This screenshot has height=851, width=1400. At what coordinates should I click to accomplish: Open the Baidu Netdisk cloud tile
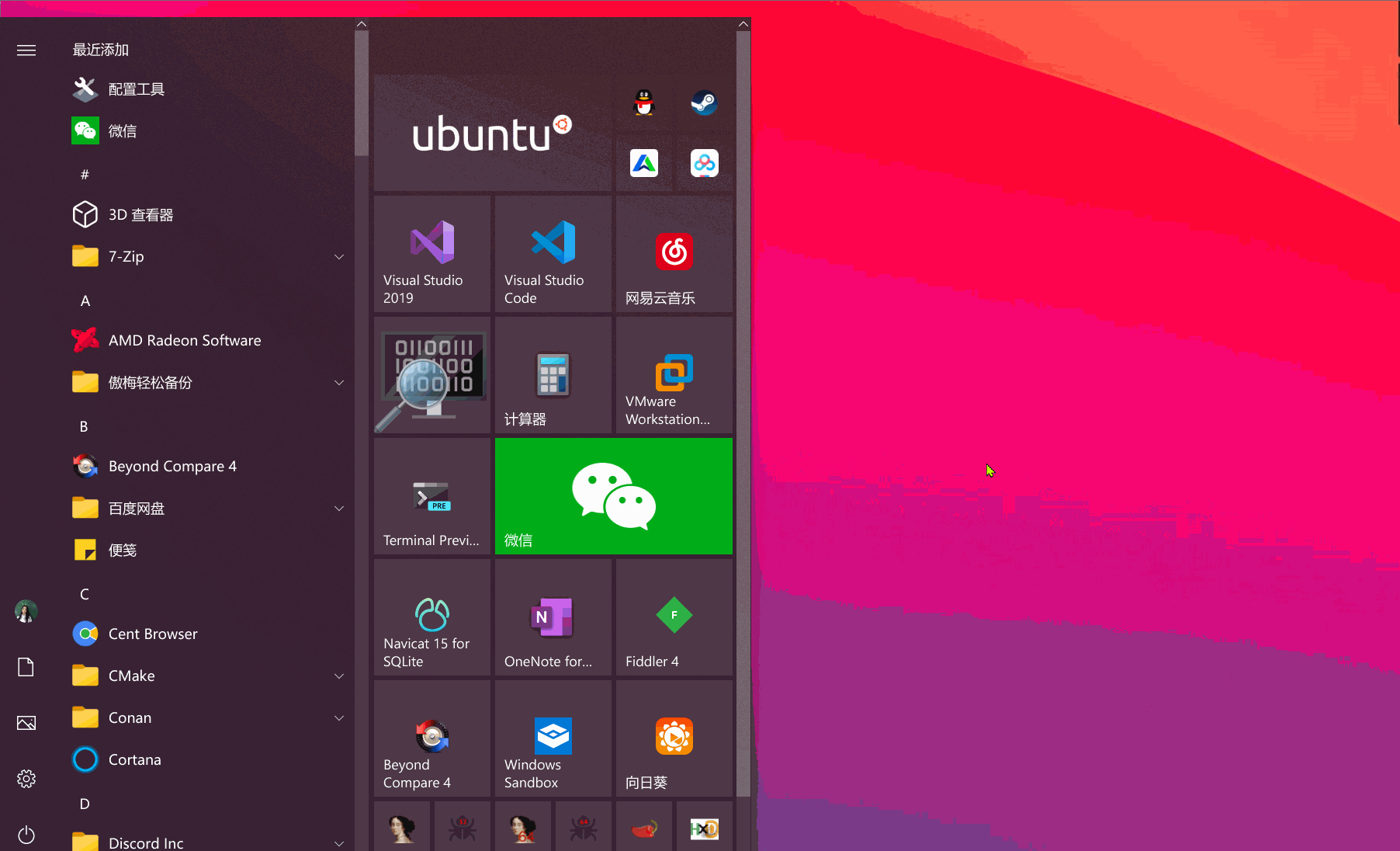point(705,163)
